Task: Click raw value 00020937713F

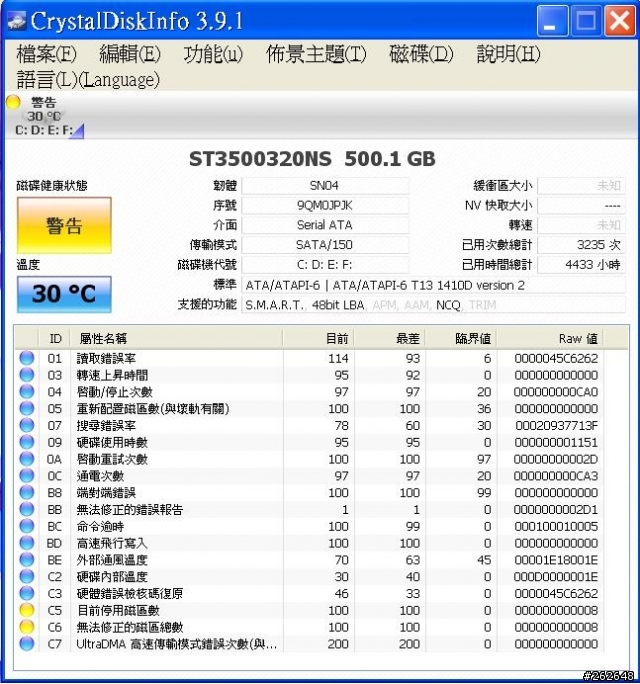Action: [556, 425]
